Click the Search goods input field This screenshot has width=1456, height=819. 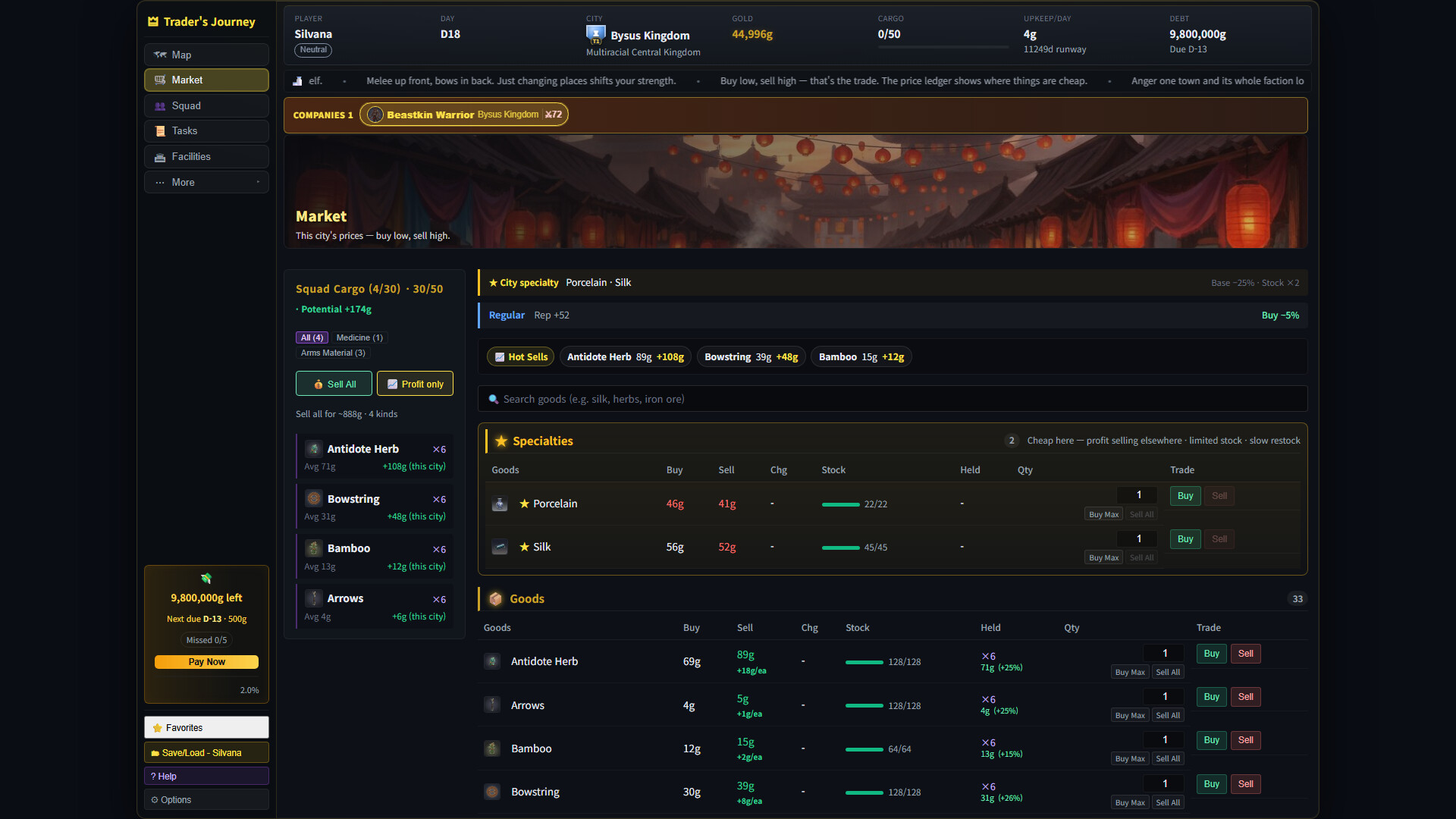893,399
